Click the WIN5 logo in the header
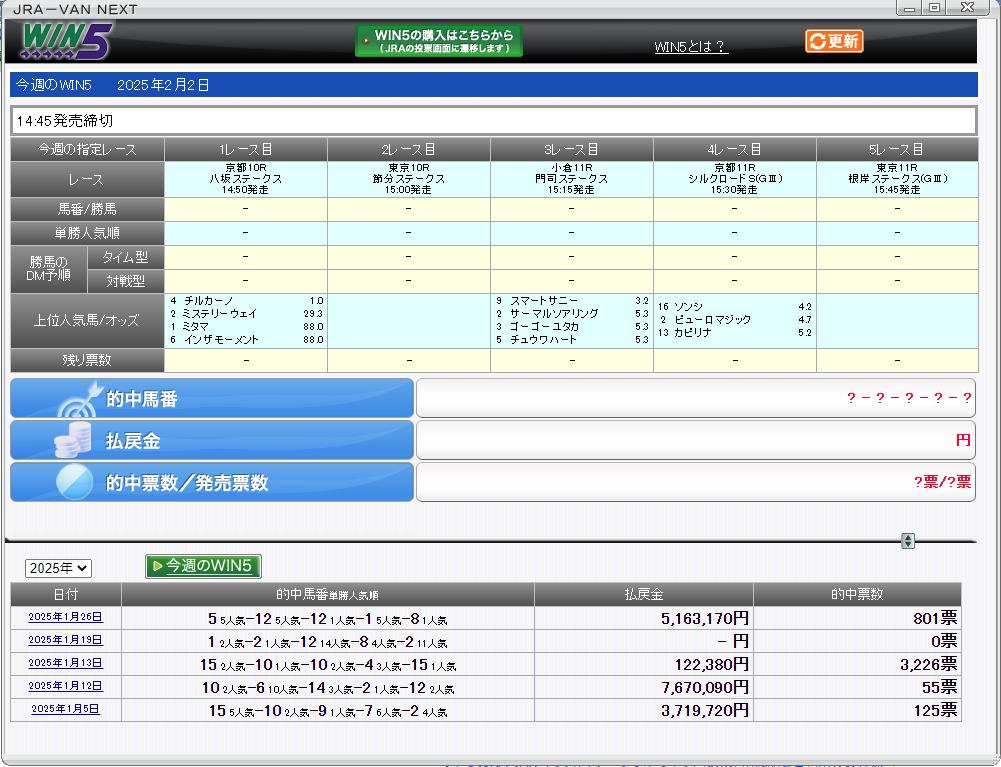Screen dimensions: 1001x767 click(66, 41)
